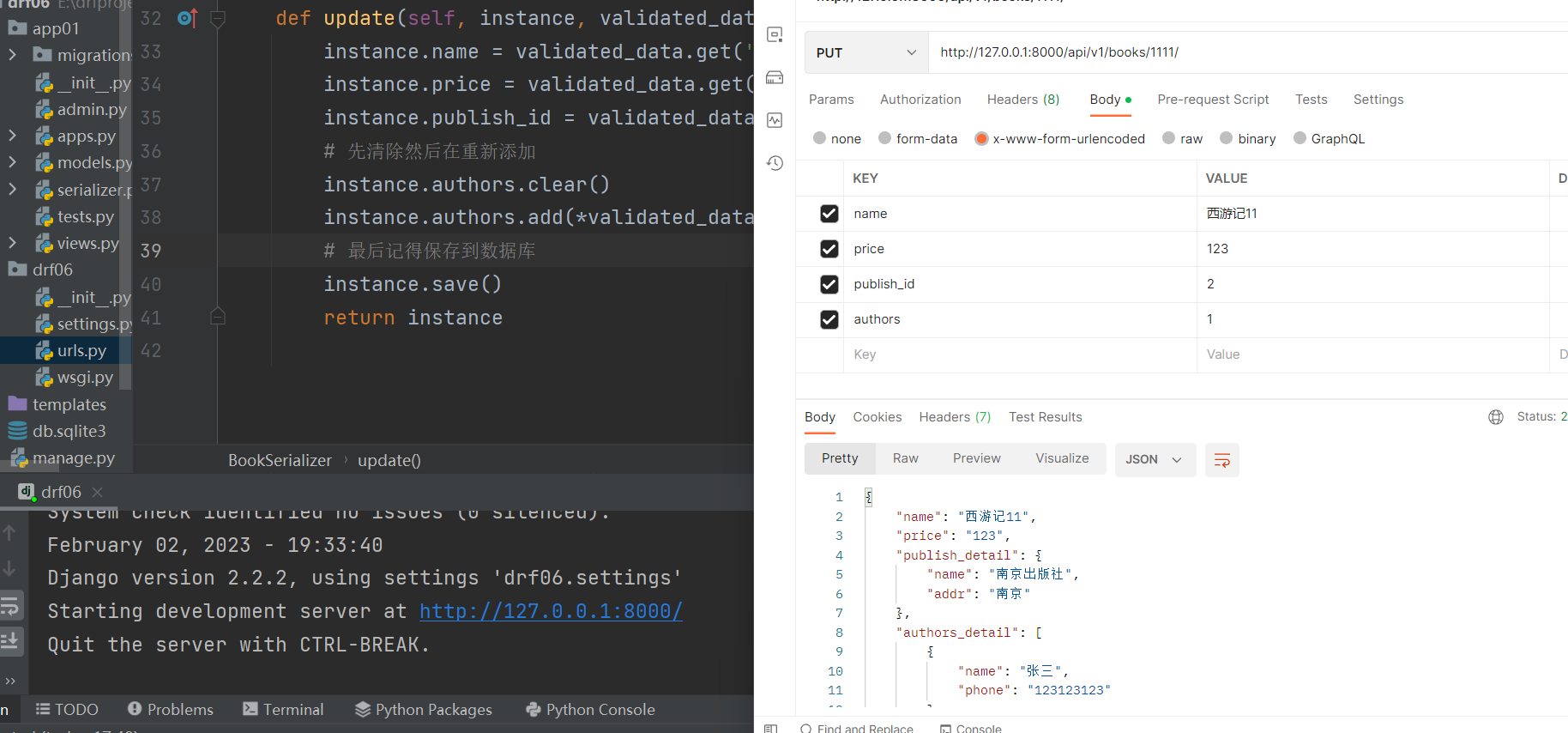This screenshot has height=733, width=1568.
Task: Click the fold end marker at line 41
Action: 218,317
